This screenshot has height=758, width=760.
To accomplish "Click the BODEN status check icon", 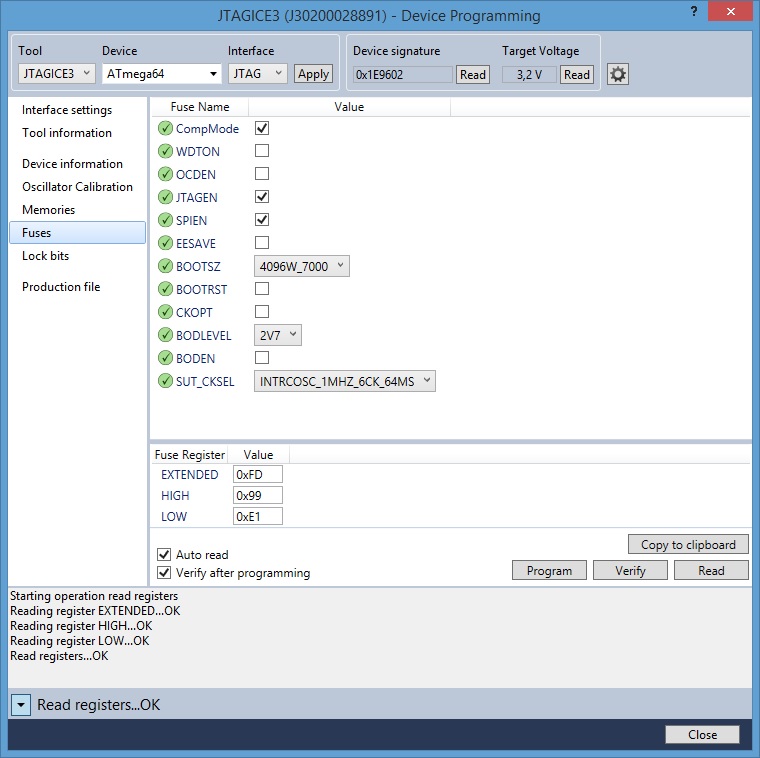I will pos(165,358).
